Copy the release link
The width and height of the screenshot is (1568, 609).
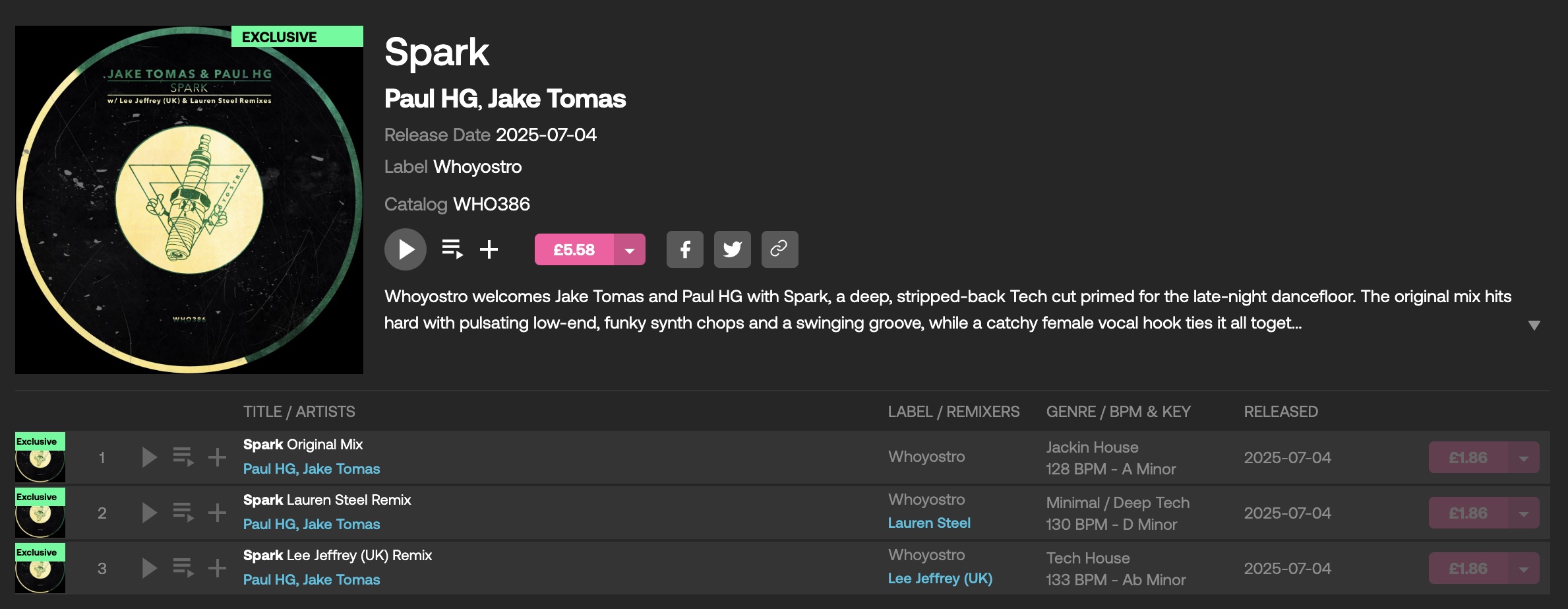pos(779,249)
